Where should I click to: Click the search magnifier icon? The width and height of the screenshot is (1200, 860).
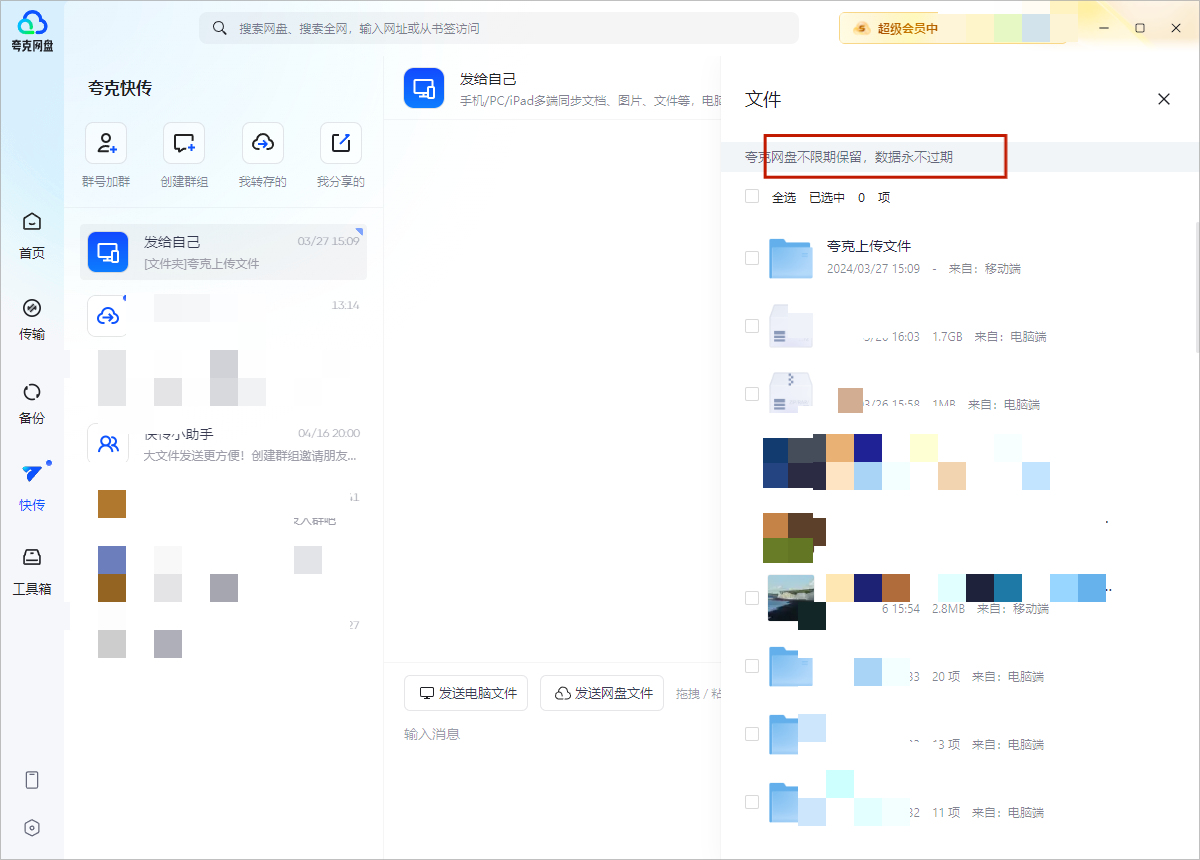pos(220,28)
